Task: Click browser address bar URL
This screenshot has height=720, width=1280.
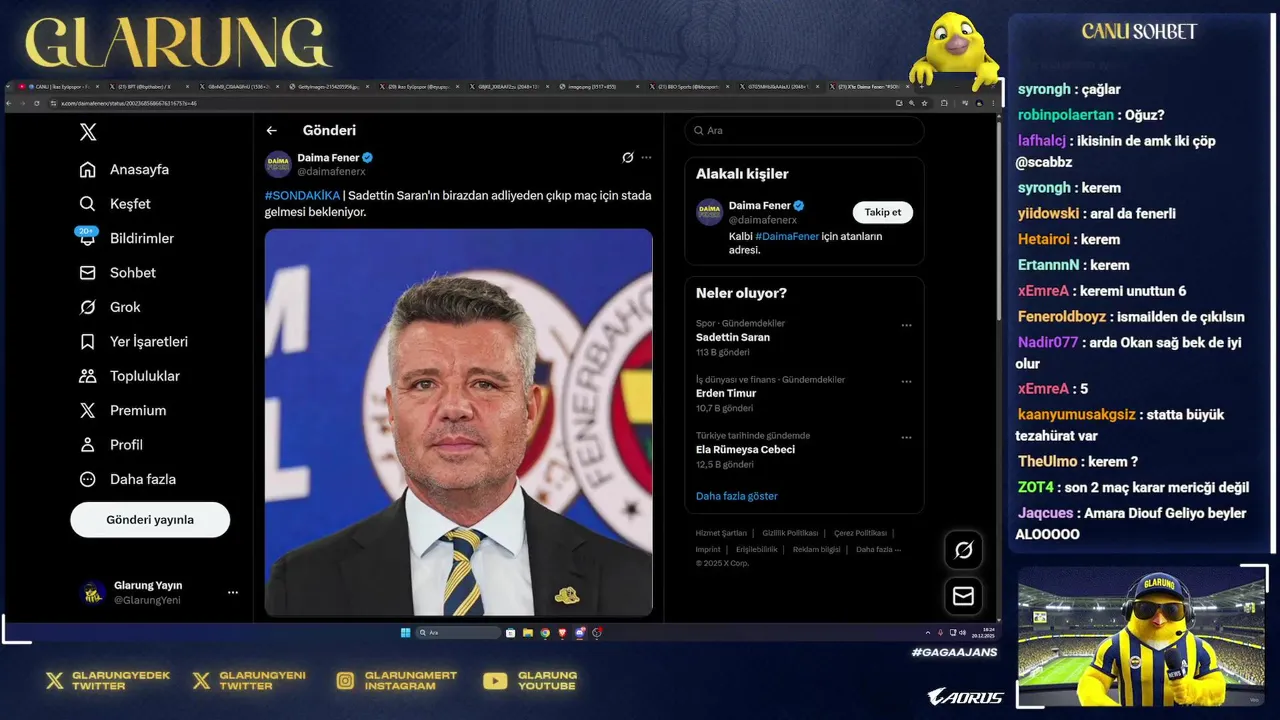Action: point(128,103)
